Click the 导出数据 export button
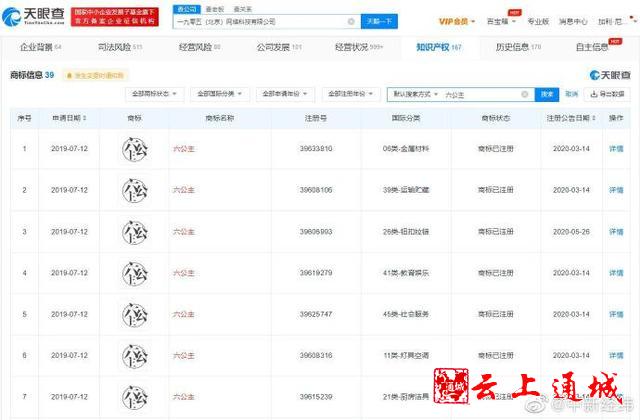The image size is (640, 420). (x=608, y=94)
